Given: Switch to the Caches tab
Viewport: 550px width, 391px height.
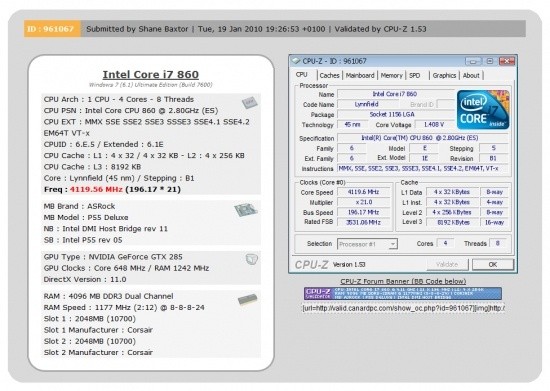Looking at the screenshot, I should point(329,75).
